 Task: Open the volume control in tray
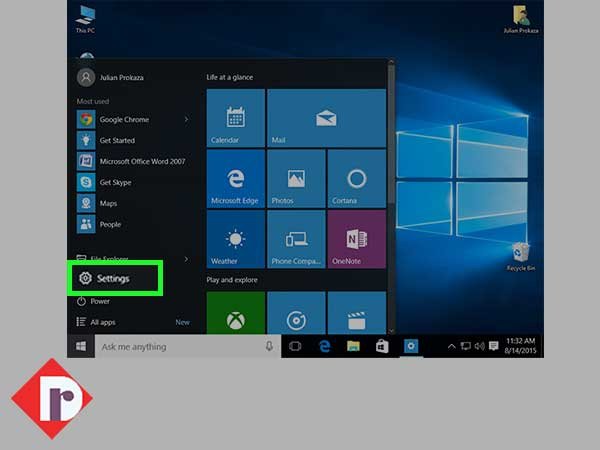[x=479, y=346]
